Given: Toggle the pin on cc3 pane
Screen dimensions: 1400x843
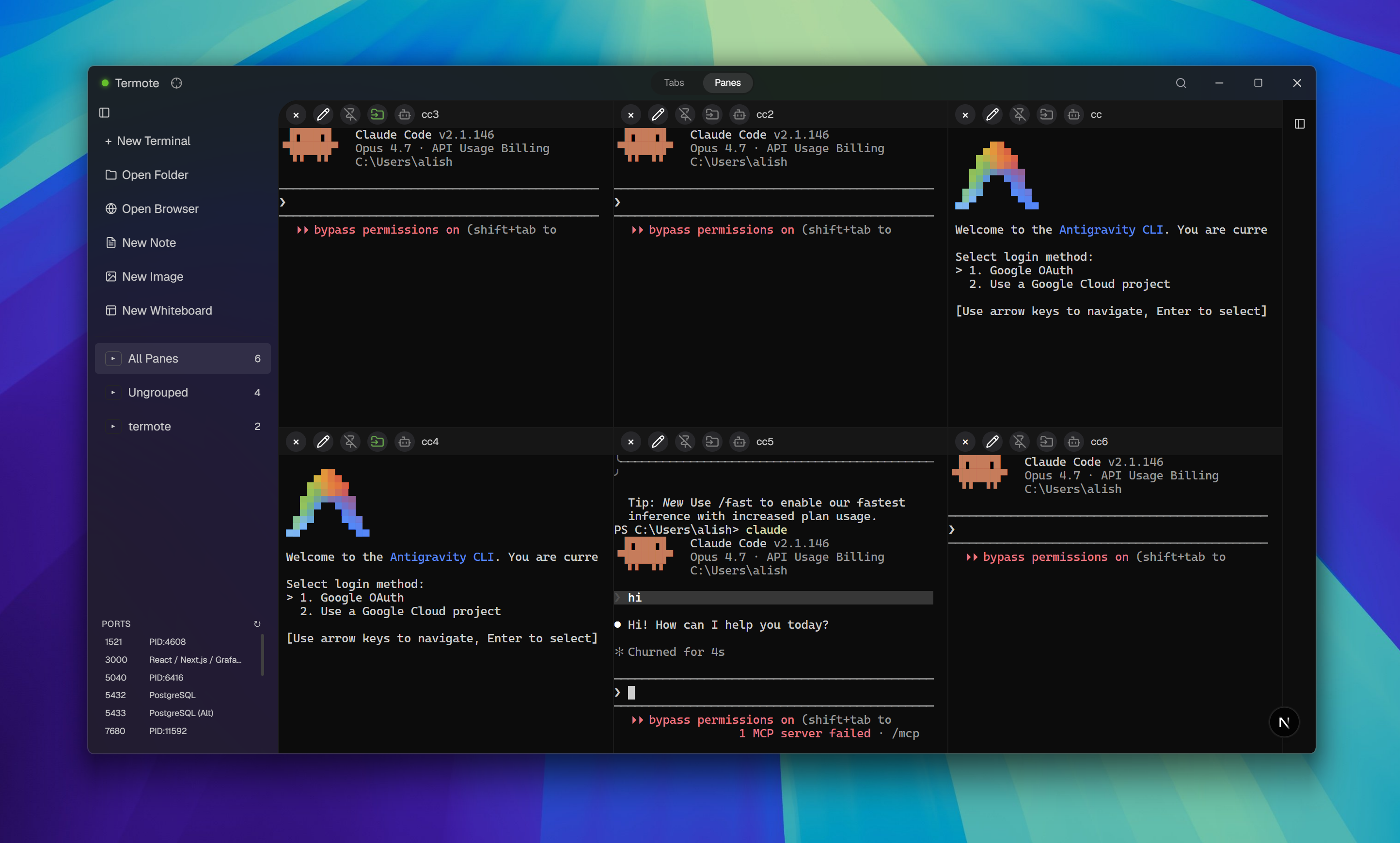Looking at the screenshot, I should coord(350,115).
